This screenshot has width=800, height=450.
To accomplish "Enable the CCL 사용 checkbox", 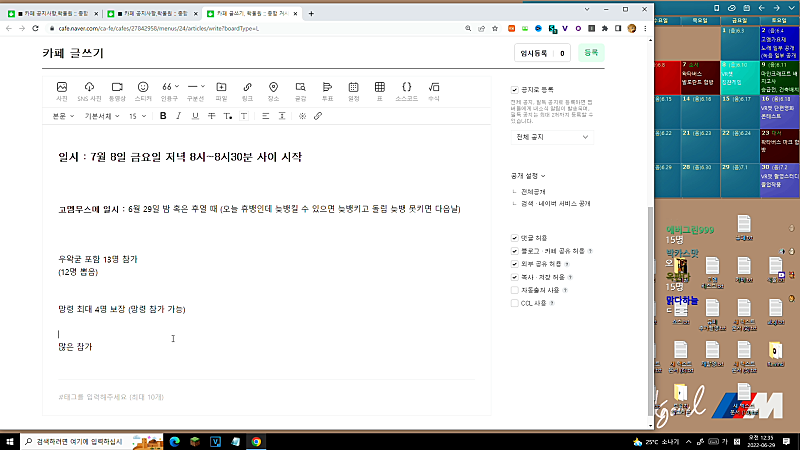I will 515,303.
